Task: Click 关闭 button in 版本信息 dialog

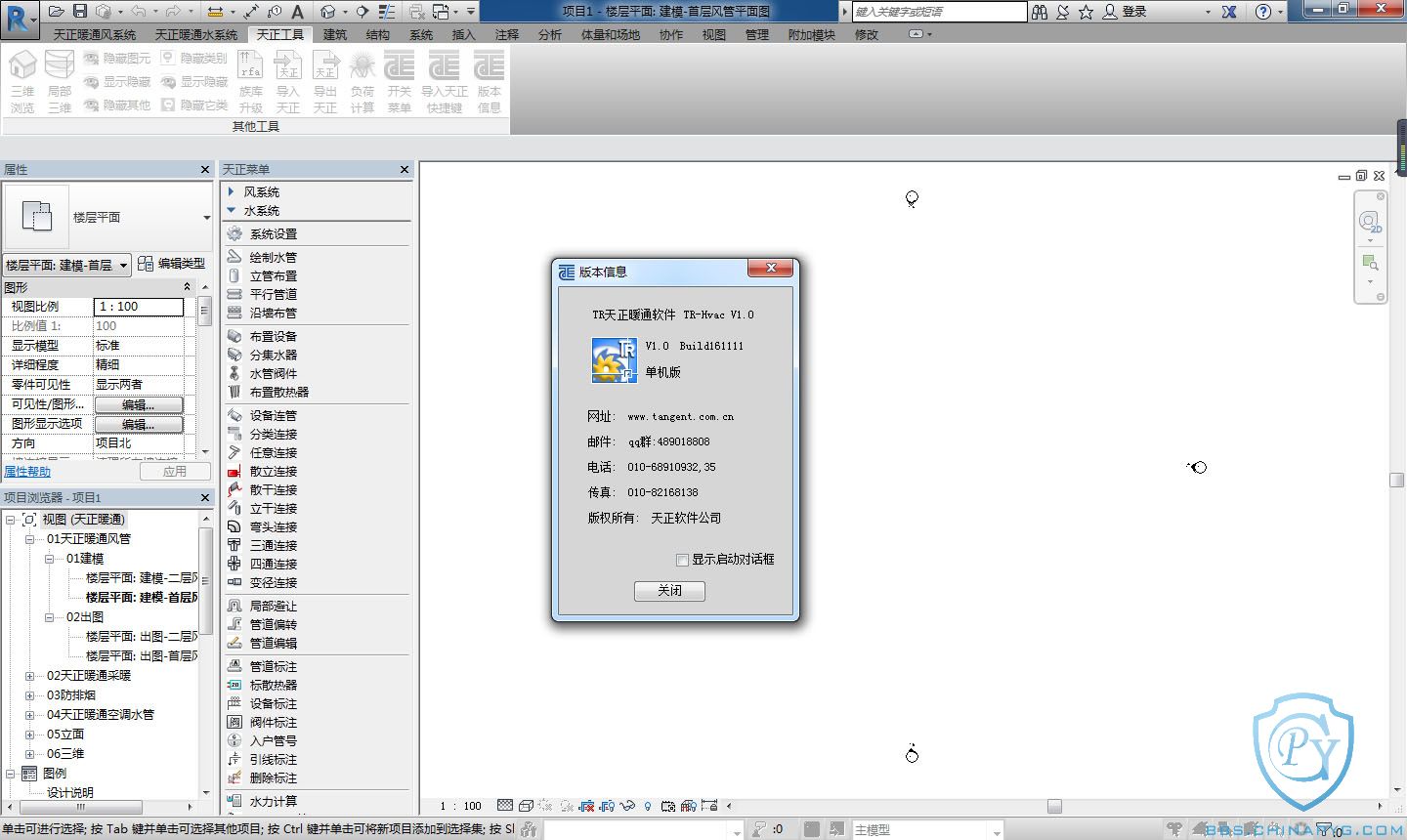Action: point(669,591)
